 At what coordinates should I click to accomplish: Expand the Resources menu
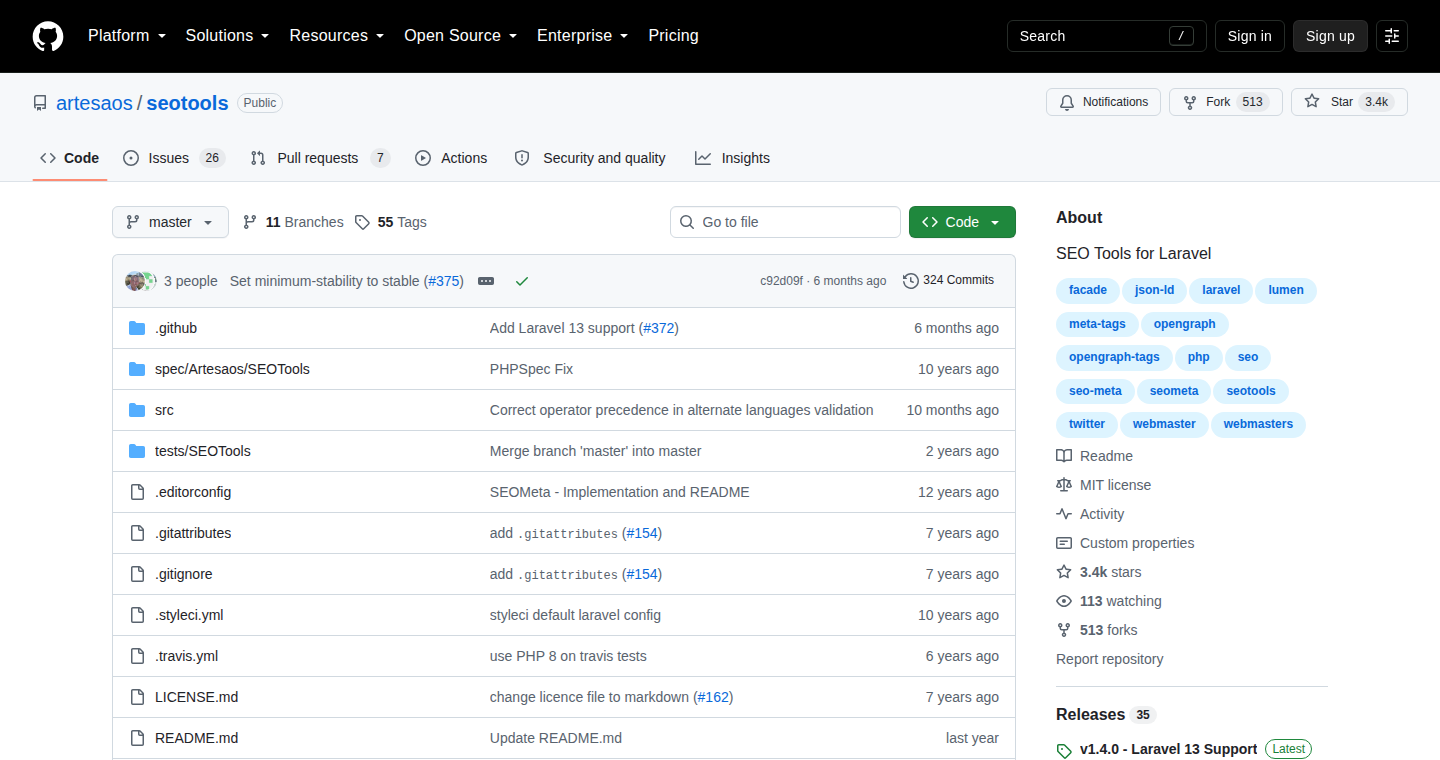(339, 36)
